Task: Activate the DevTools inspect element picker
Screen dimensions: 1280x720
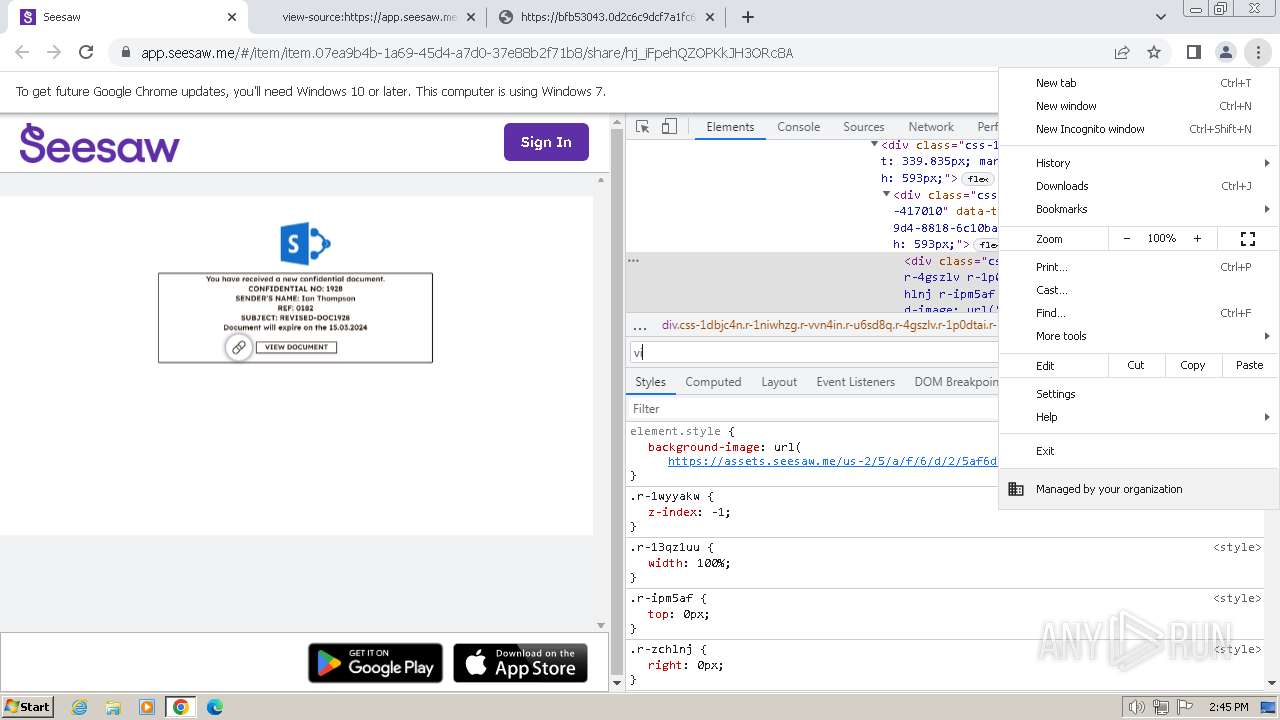Action: 643,127
